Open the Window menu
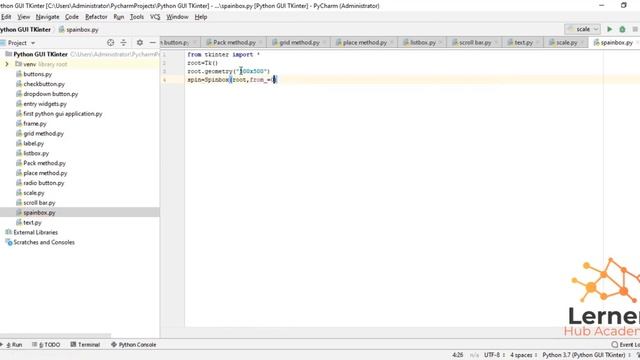 tap(177, 17)
